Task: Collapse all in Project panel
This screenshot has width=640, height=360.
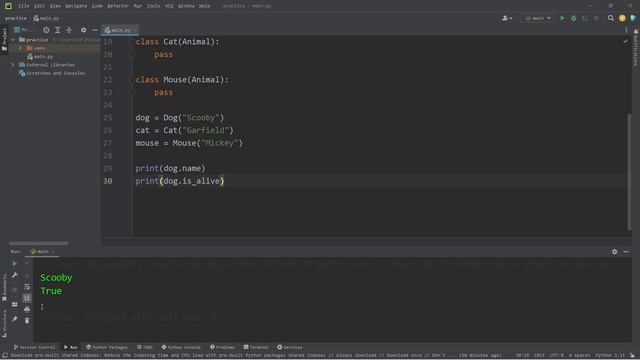Action: click(69, 30)
